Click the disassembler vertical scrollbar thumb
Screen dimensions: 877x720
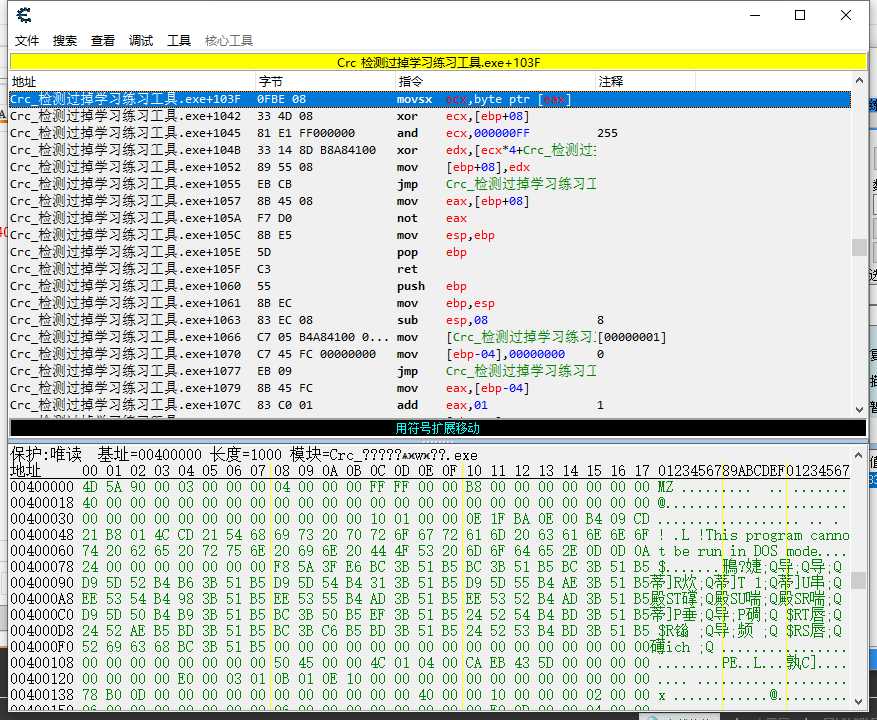coord(860,247)
